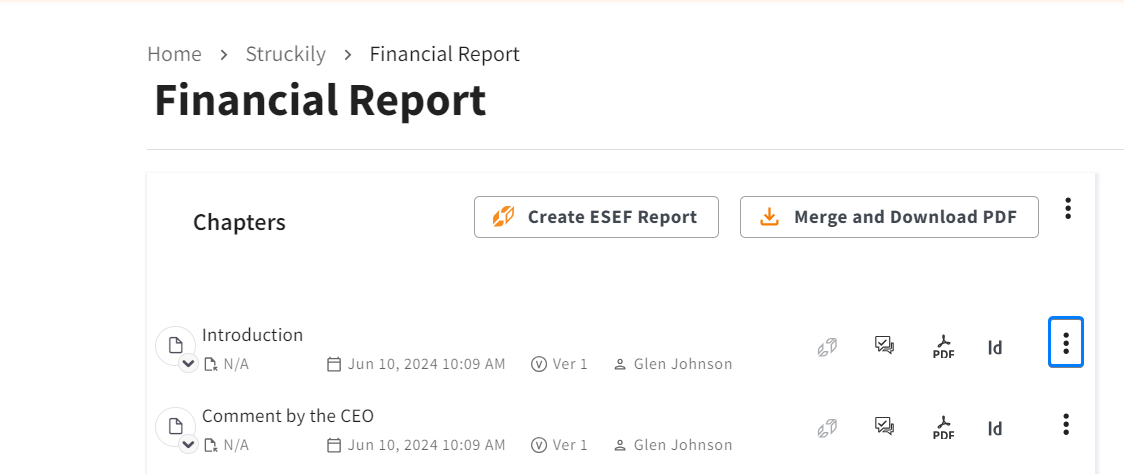Open the Introduction row's three-dot menu
The height and width of the screenshot is (474, 1124).
click(1066, 342)
